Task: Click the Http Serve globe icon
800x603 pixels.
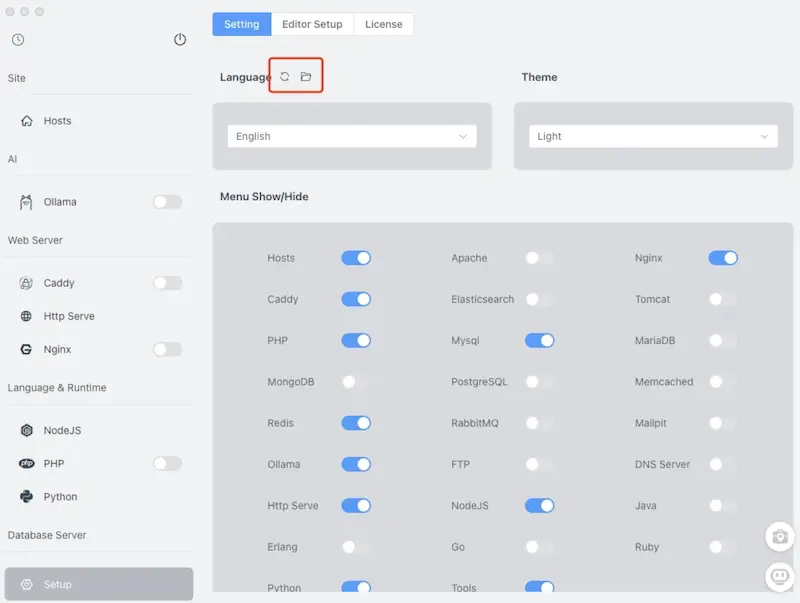Action: point(26,316)
